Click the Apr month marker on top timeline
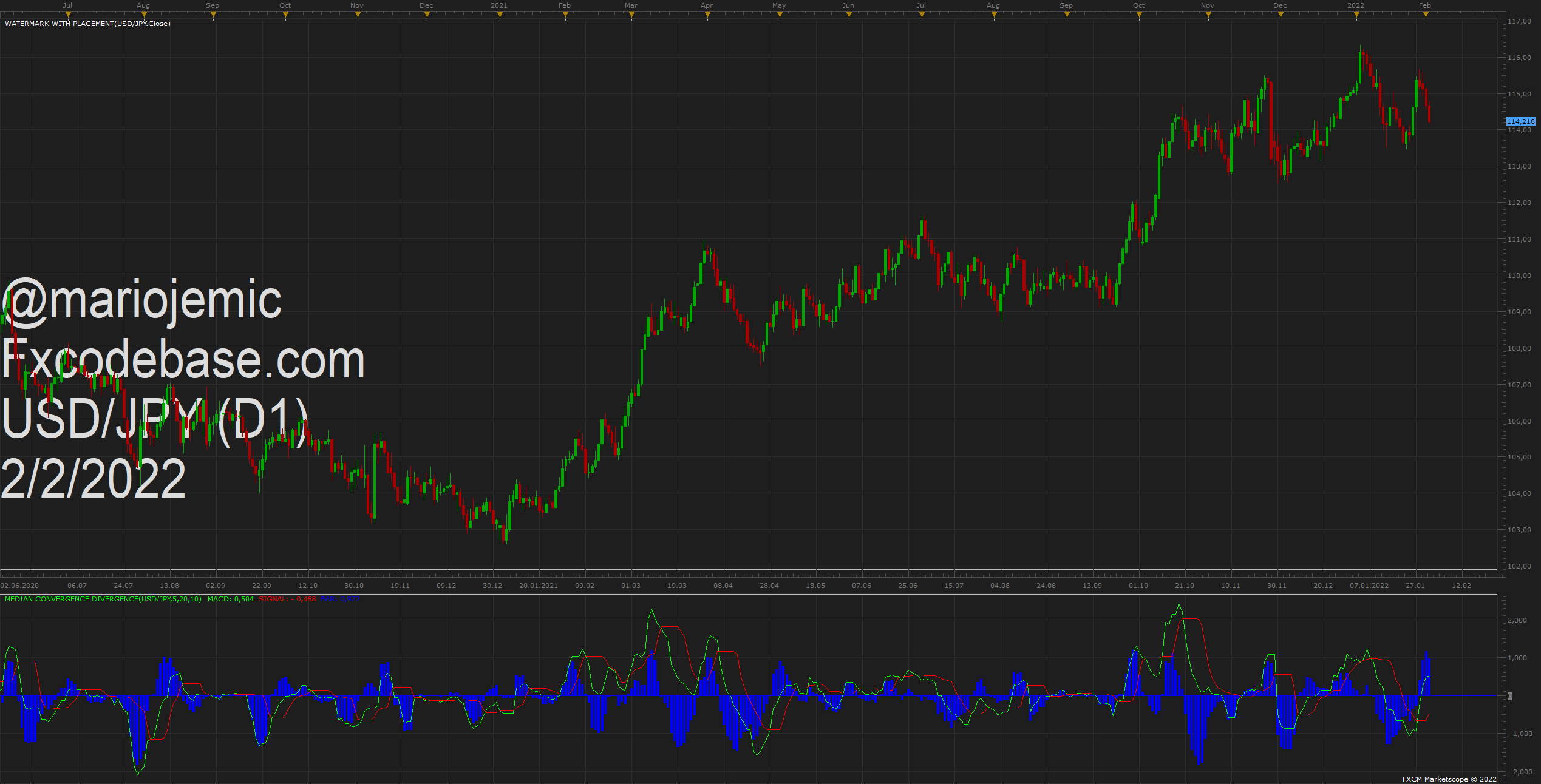The width and height of the screenshot is (1541, 784). click(x=707, y=5)
